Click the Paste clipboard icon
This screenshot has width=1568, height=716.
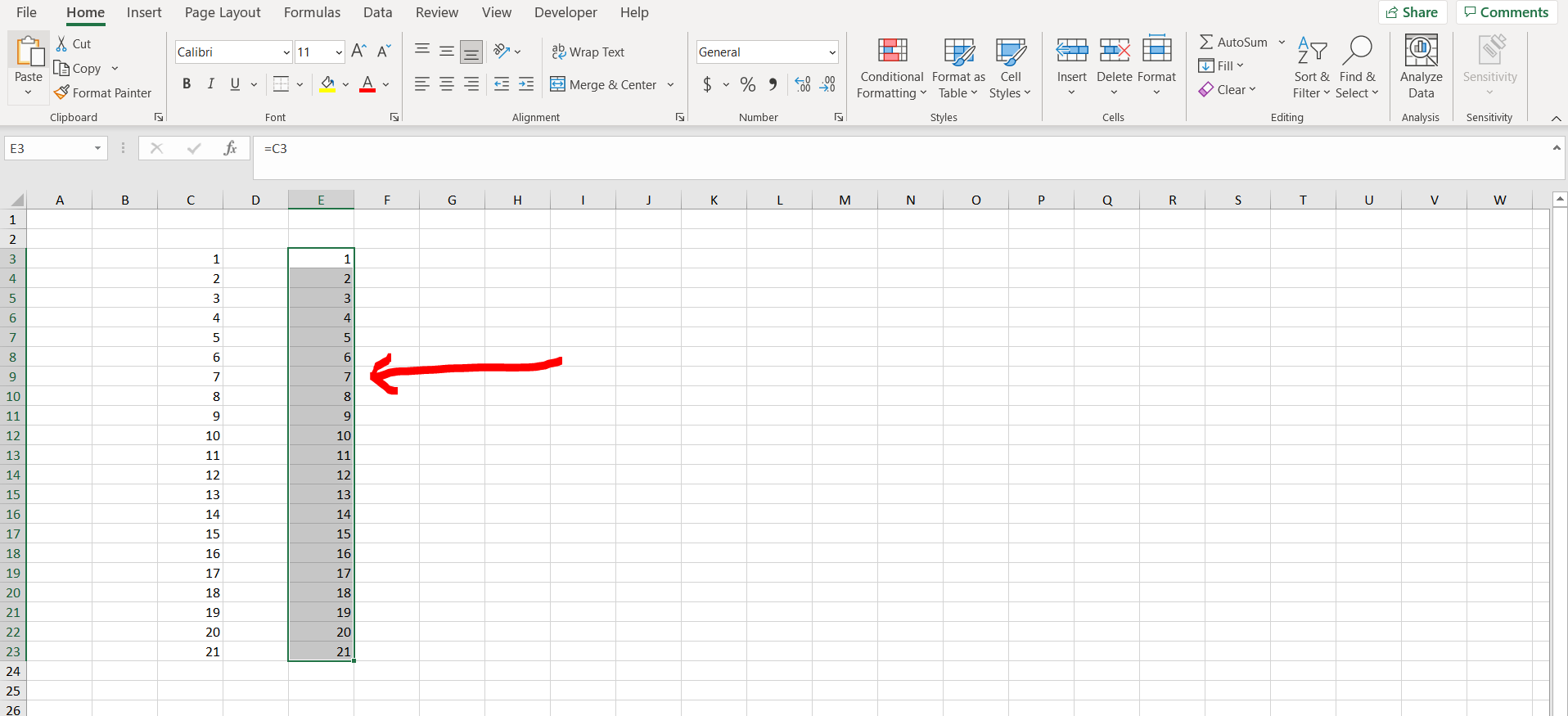pyautogui.click(x=29, y=51)
